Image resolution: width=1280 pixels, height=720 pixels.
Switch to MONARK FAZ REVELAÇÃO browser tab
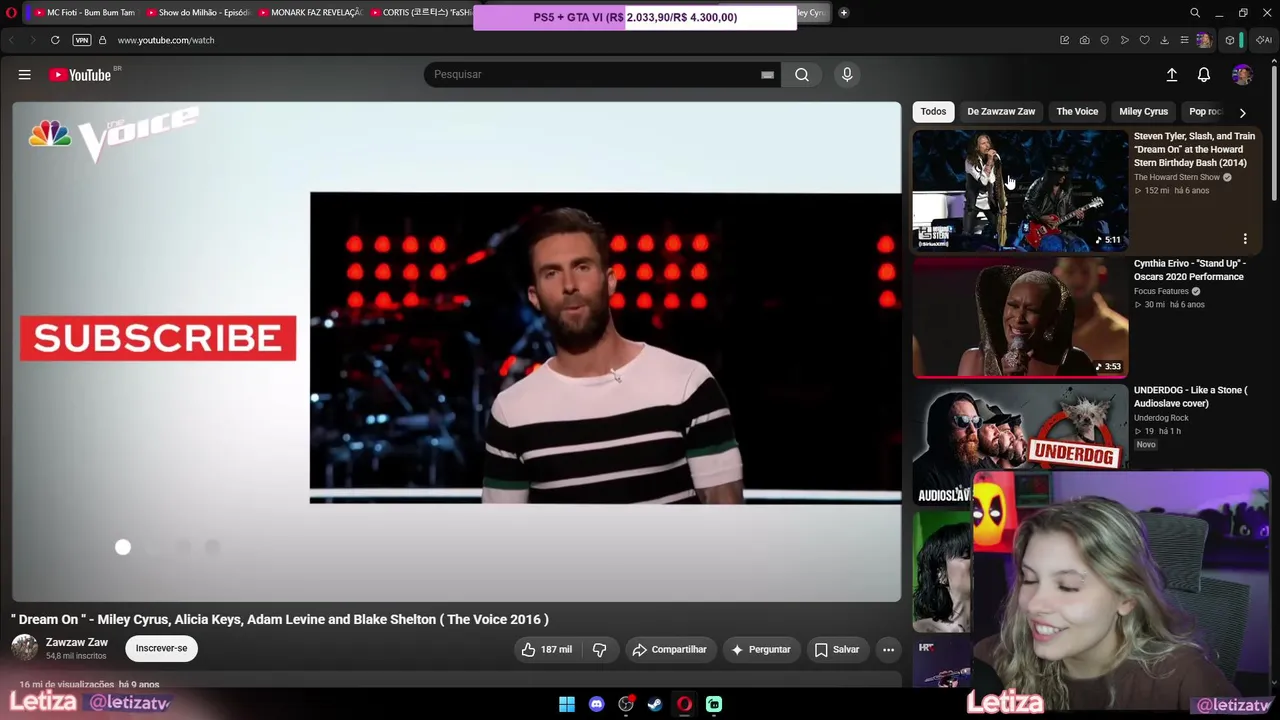[x=310, y=13]
